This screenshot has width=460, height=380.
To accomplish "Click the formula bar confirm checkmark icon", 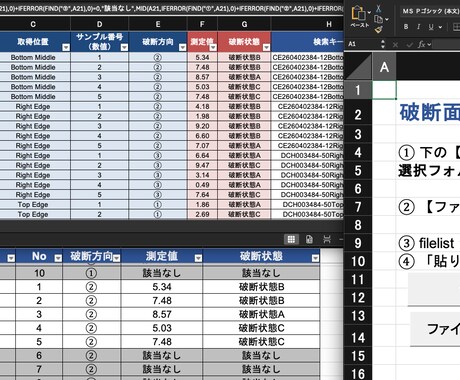I will [409, 44].
